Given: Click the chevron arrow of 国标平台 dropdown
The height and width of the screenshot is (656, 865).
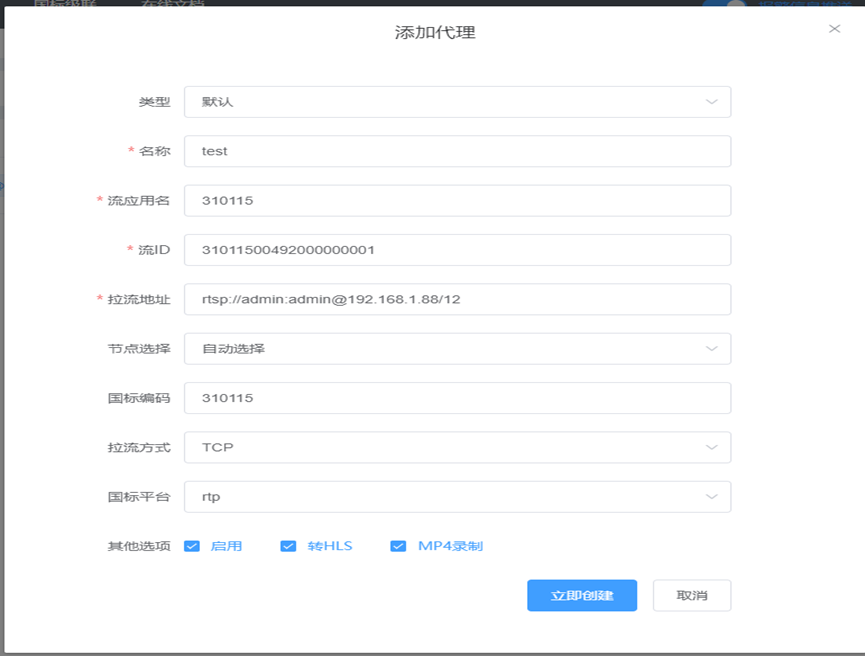Looking at the screenshot, I should tap(712, 497).
